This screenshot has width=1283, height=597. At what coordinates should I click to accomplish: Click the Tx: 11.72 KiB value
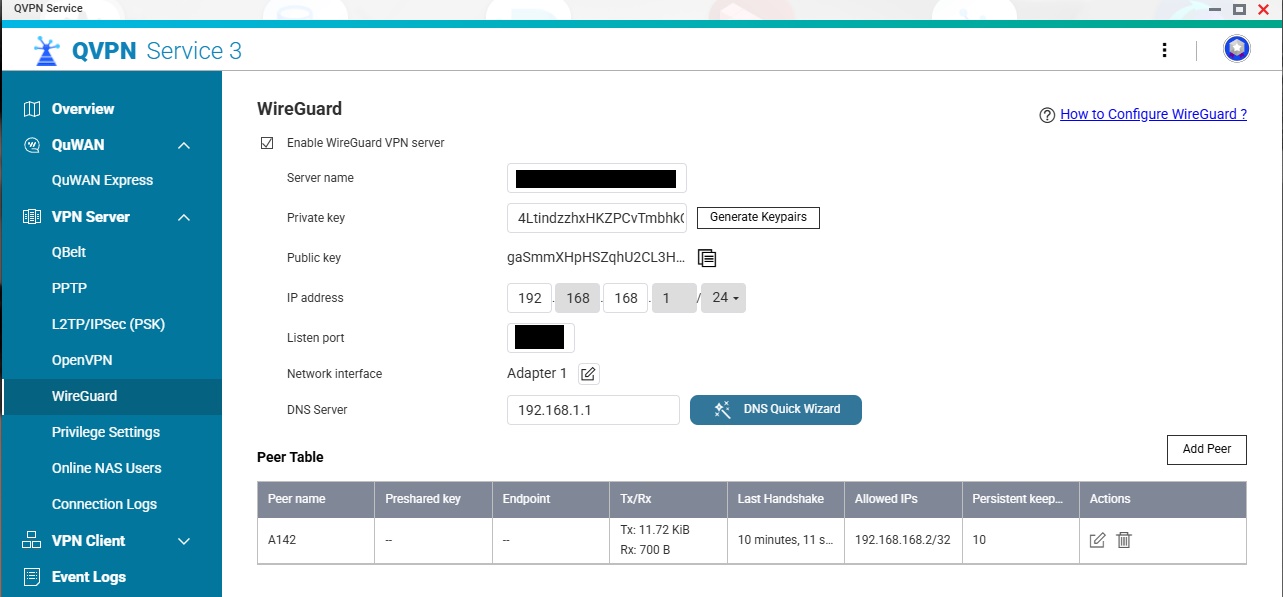click(x=655, y=530)
